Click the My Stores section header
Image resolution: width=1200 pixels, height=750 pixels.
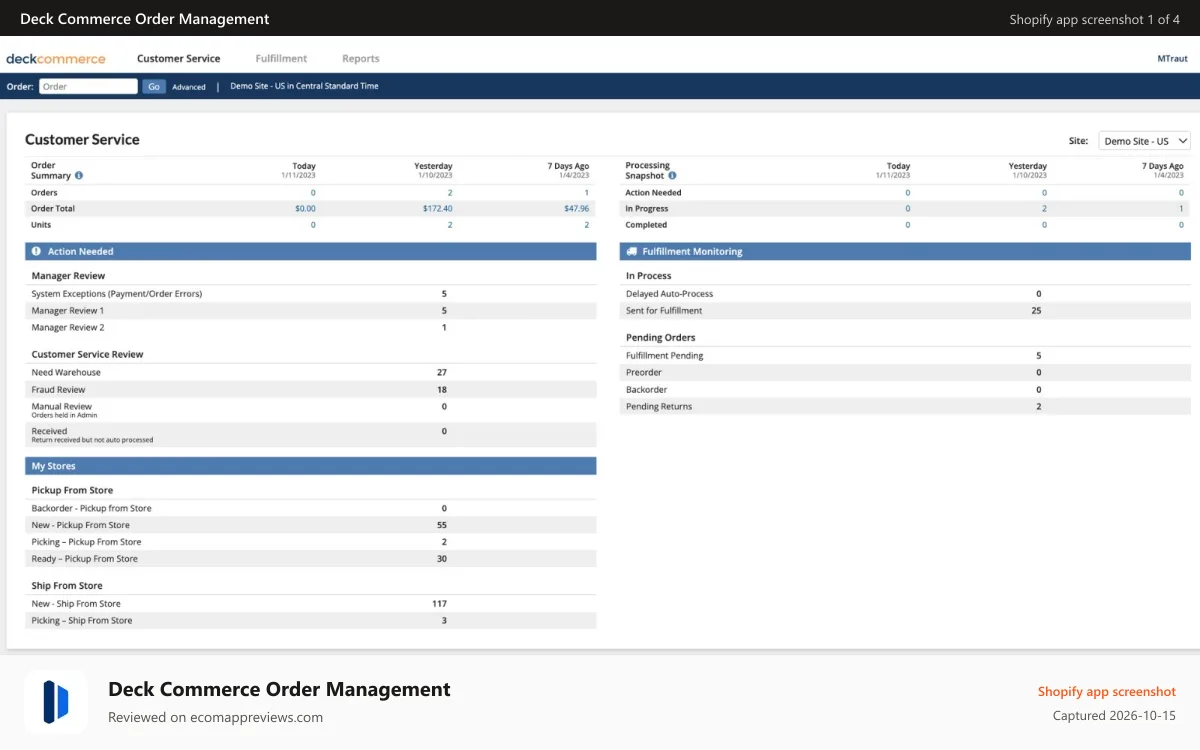pos(311,466)
